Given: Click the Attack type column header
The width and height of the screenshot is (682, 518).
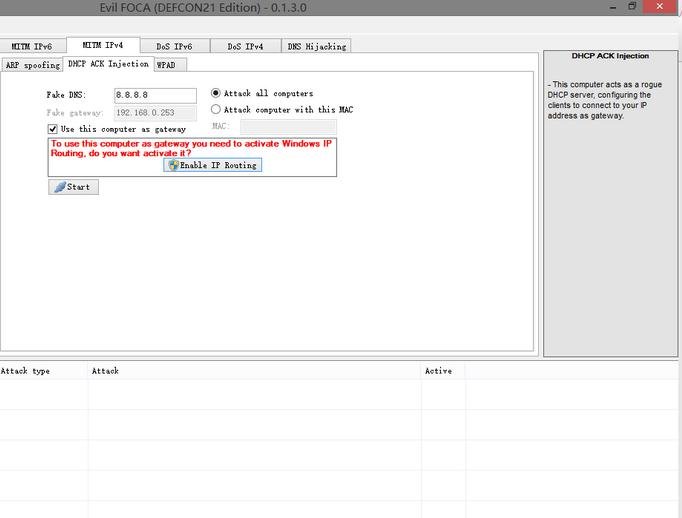Looking at the screenshot, I should [x=43, y=371].
